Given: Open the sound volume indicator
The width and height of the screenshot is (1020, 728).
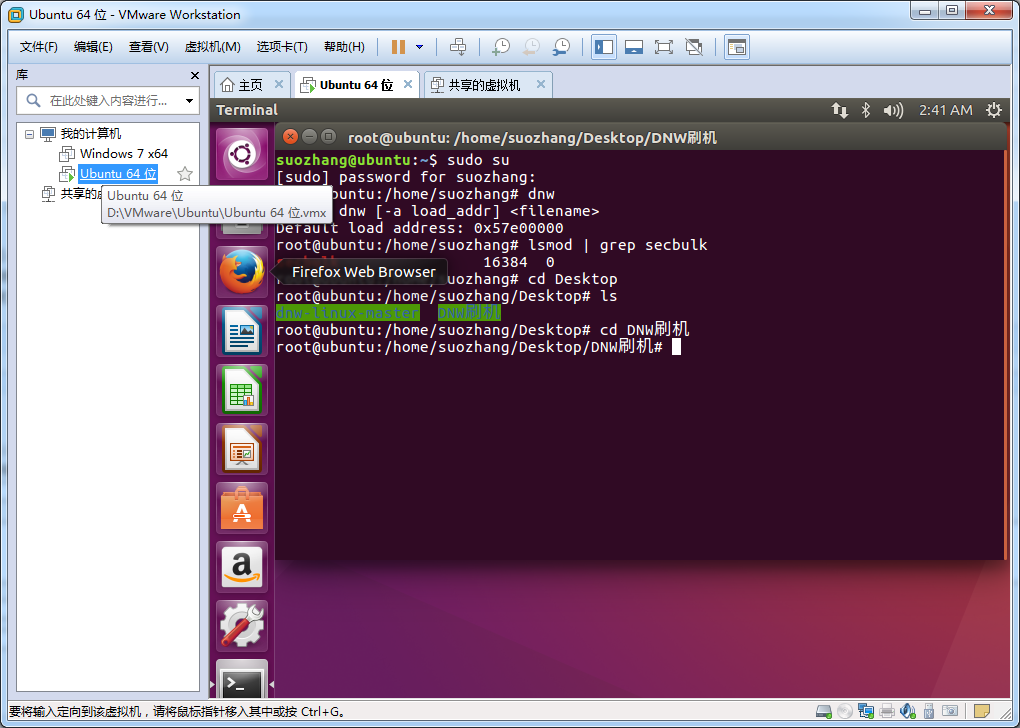Looking at the screenshot, I should (893, 111).
